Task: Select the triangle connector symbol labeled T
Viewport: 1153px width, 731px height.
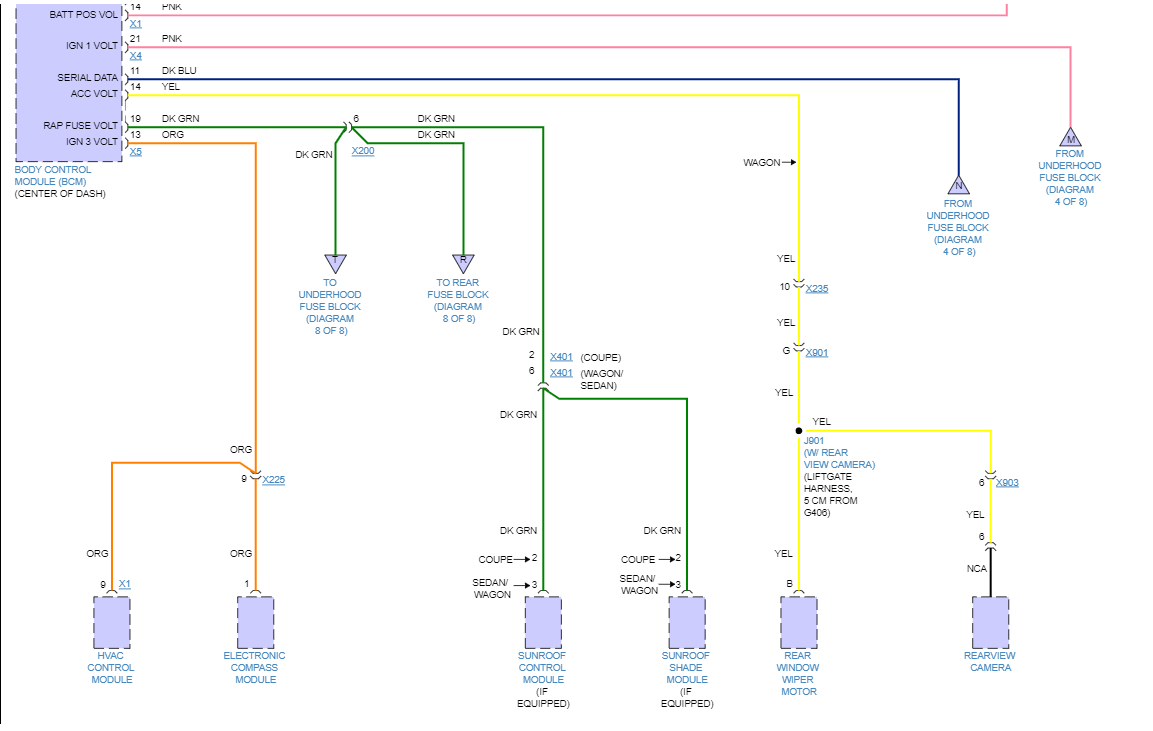Action: point(335,265)
